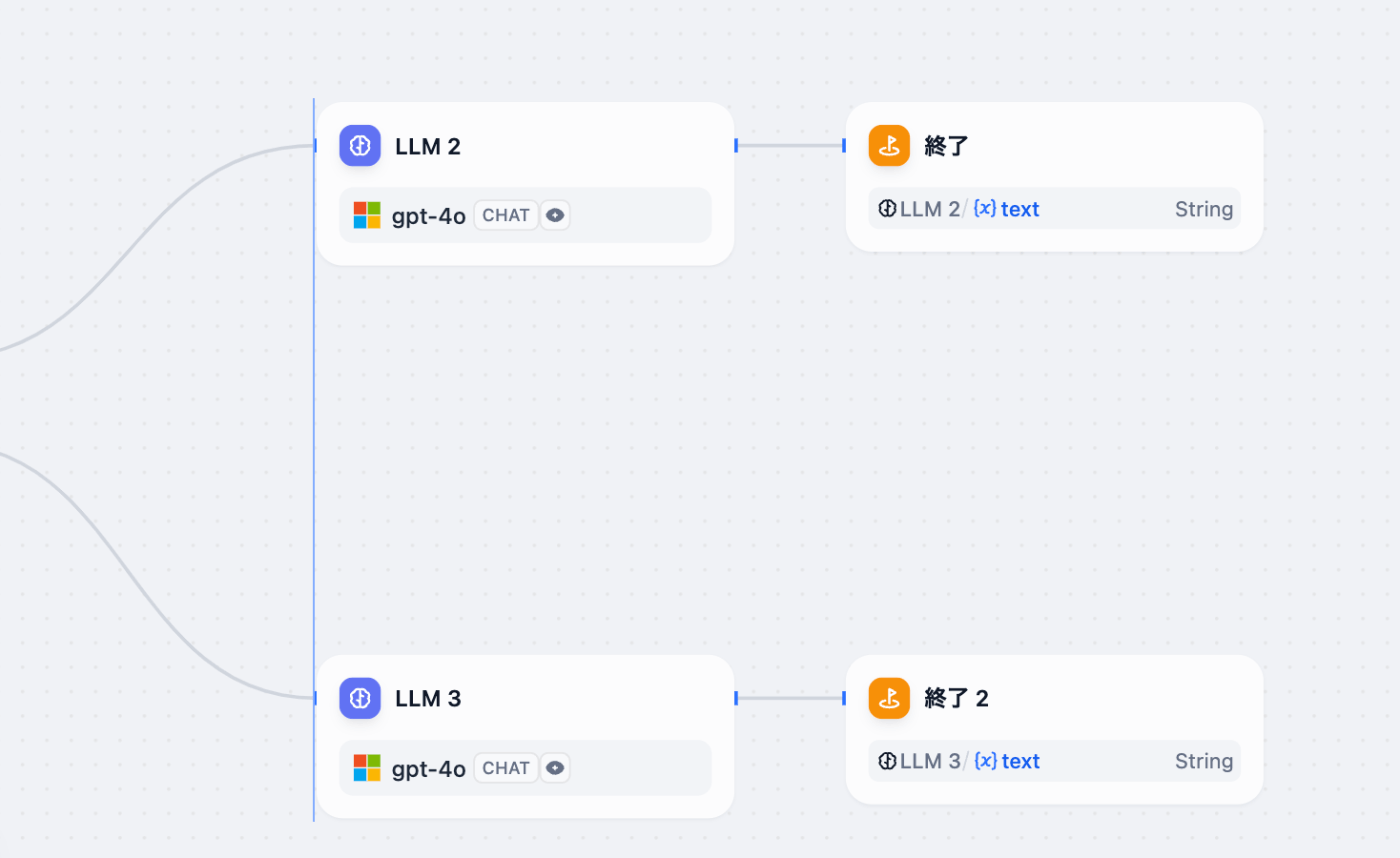The image size is (1400, 858).
Task: Click the LLM 2 node brain icon
Action: pyautogui.click(x=360, y=146)
